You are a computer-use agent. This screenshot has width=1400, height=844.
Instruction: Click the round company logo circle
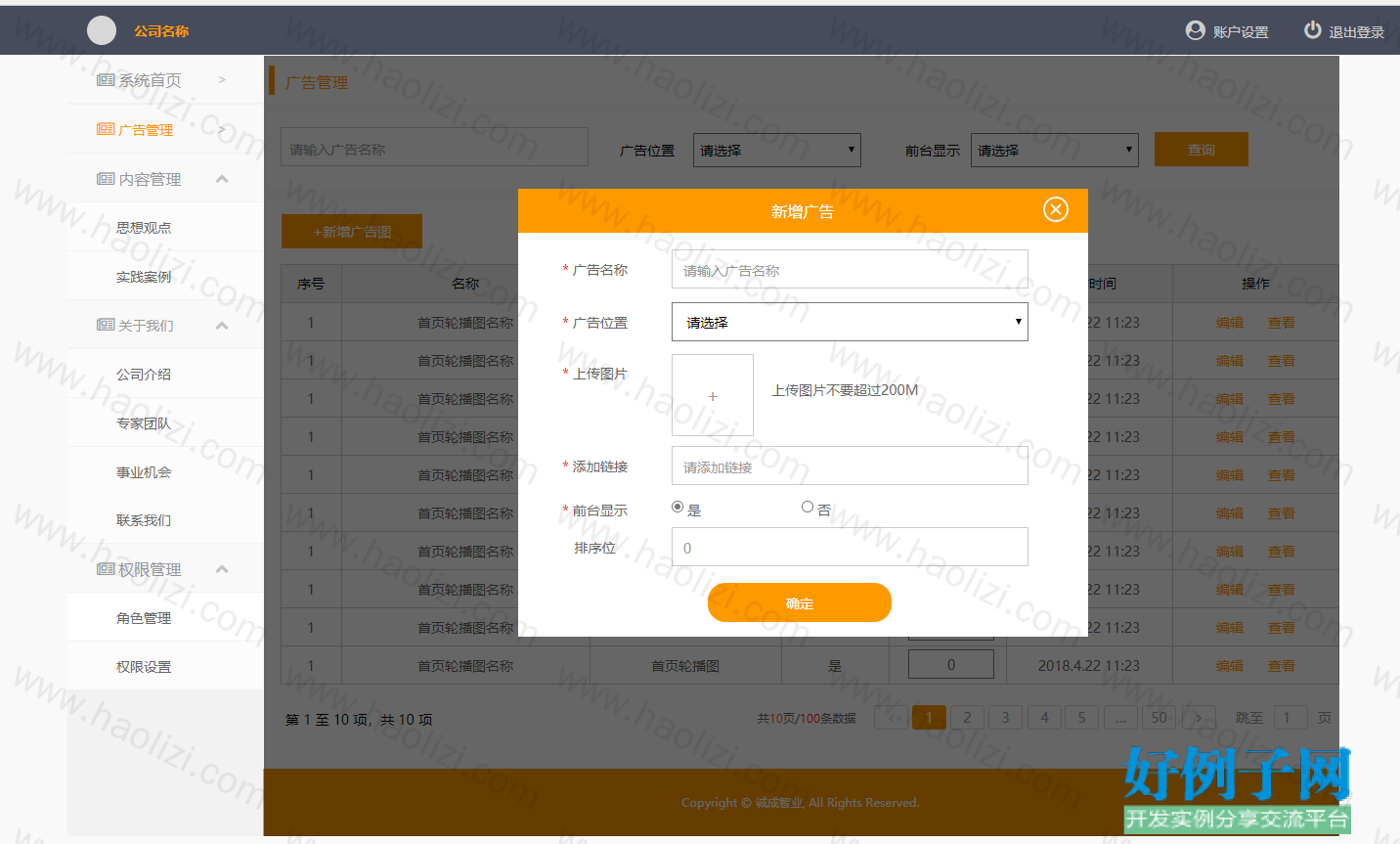[102, 30]
